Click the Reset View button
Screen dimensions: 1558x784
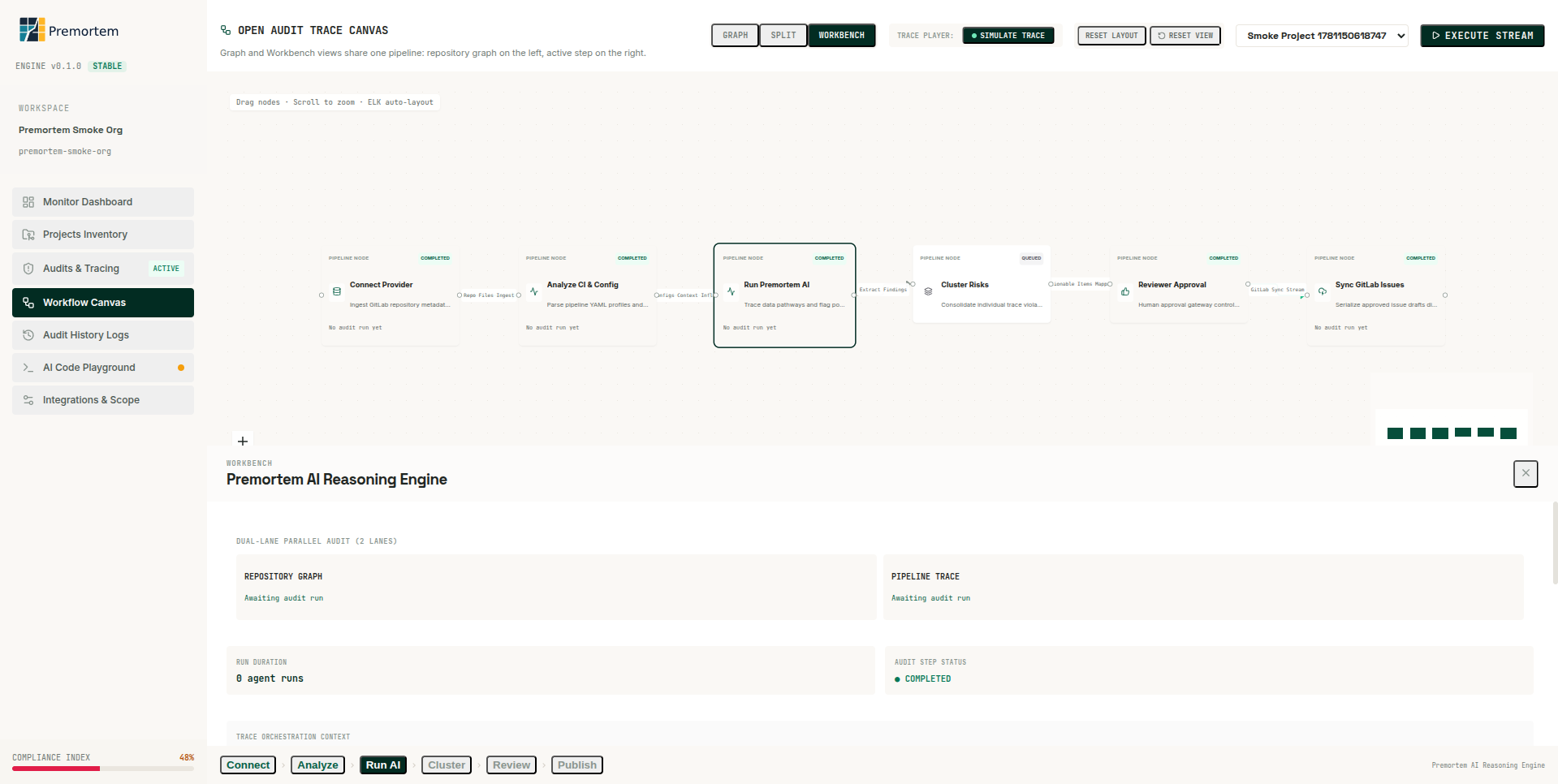pyautogui.click(x=1185, y=36)
